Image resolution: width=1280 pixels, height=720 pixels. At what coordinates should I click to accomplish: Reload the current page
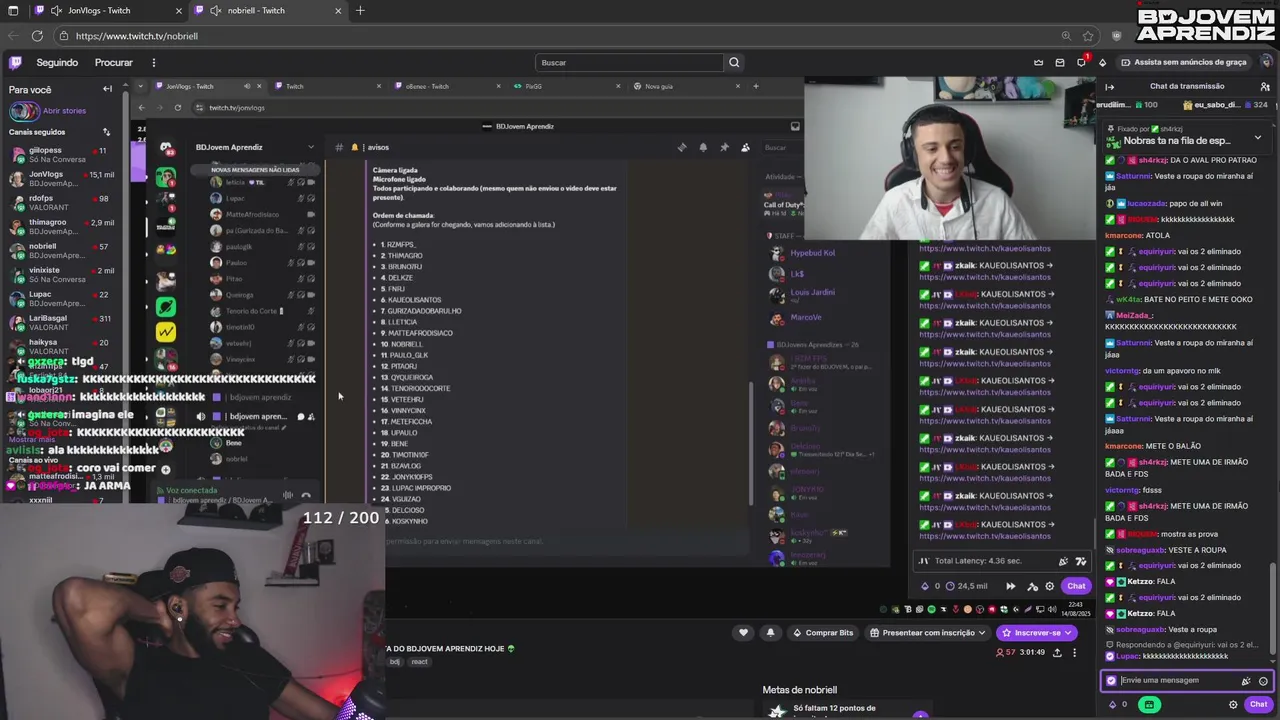tap(37, 36)
